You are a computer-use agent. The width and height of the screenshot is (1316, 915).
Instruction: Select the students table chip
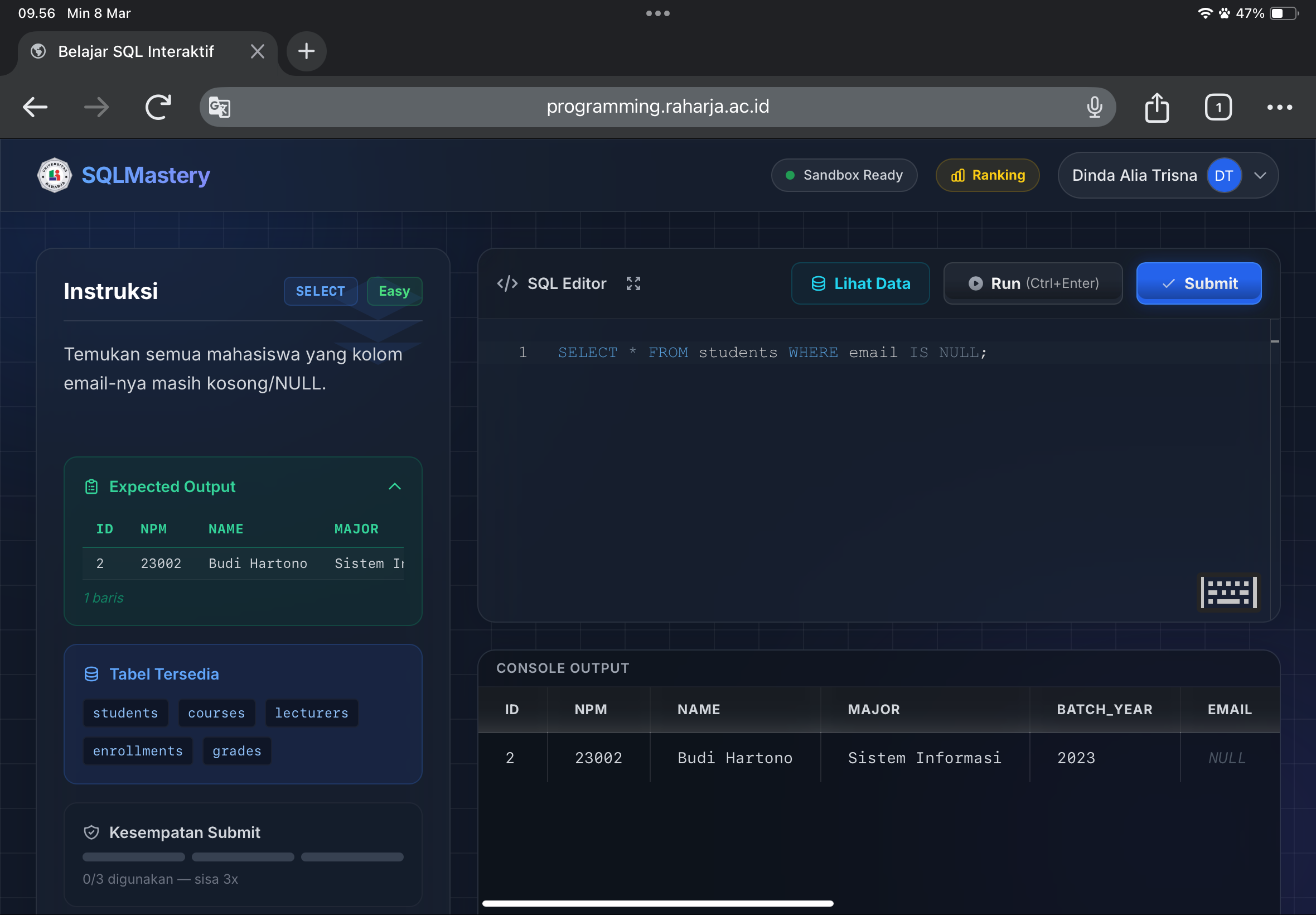click(125, 712)
